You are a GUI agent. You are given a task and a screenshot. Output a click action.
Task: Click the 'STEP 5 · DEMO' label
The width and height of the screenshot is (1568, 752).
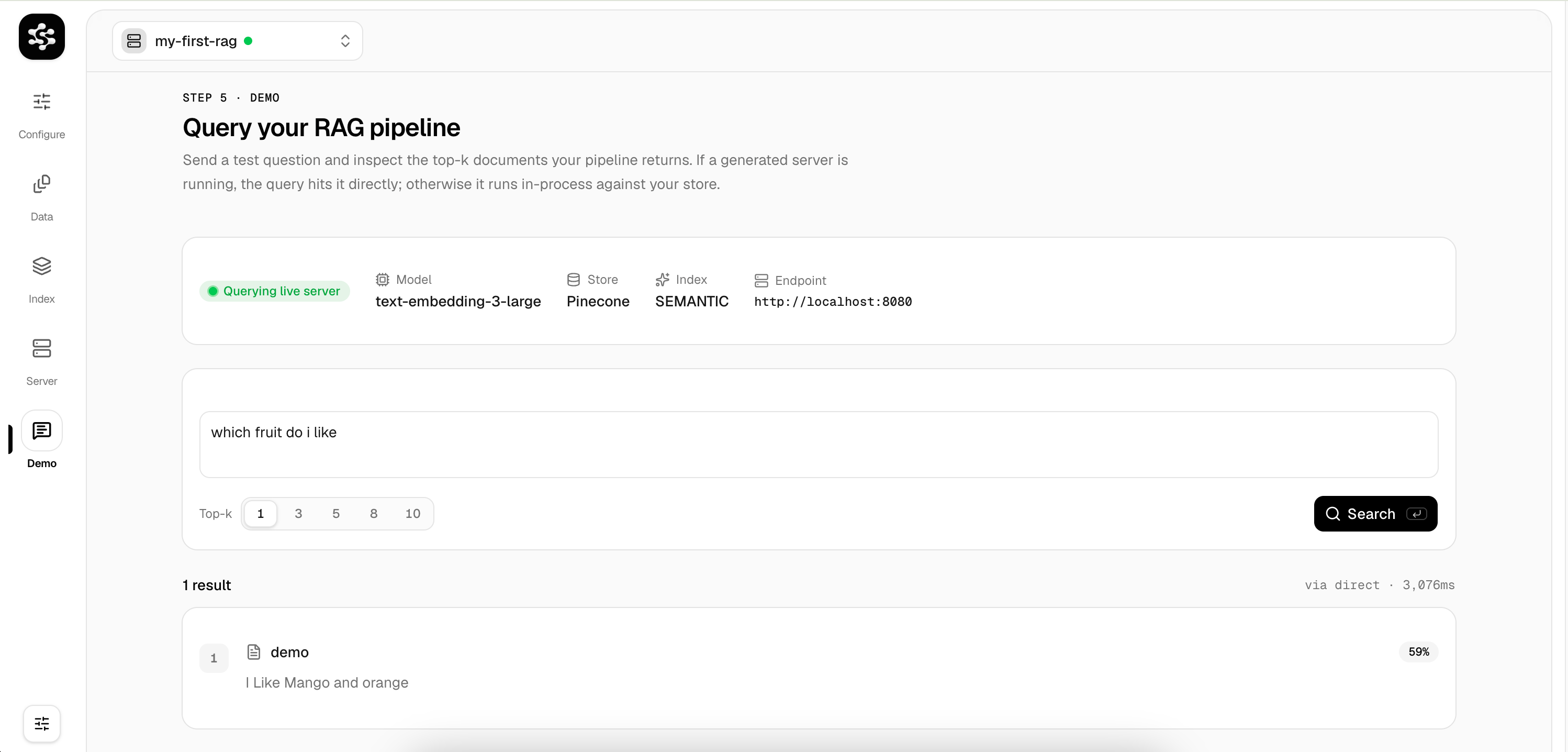point(231,97)
